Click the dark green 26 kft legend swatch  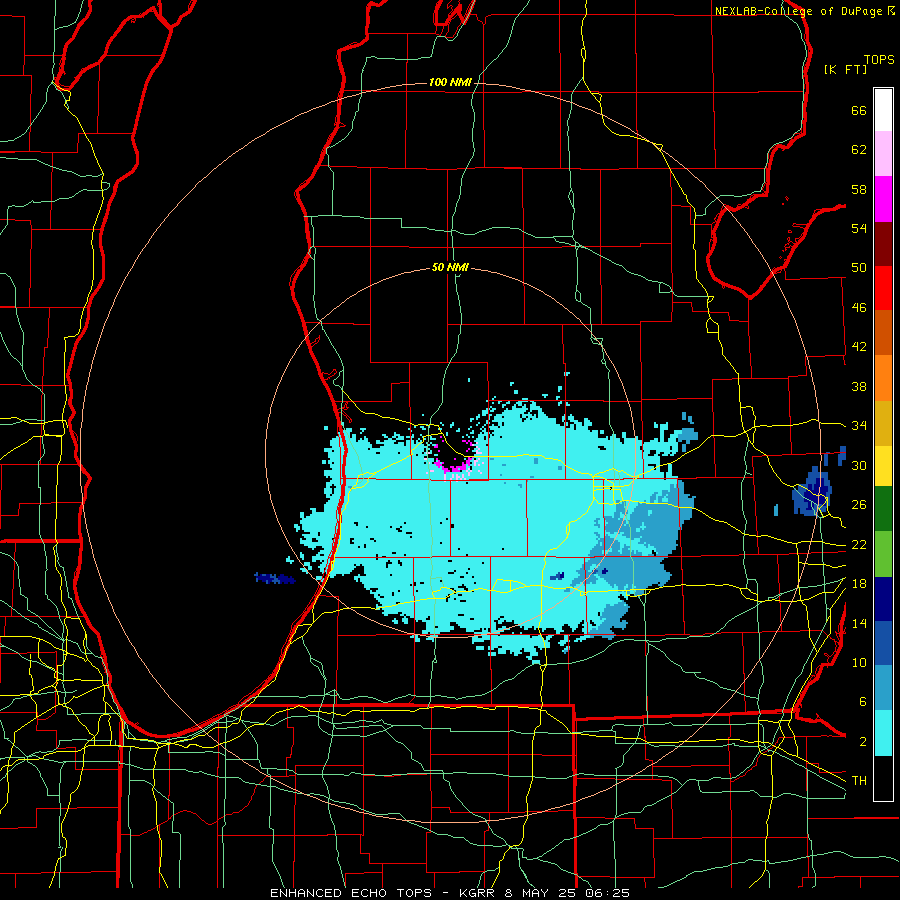click(883, 509)
